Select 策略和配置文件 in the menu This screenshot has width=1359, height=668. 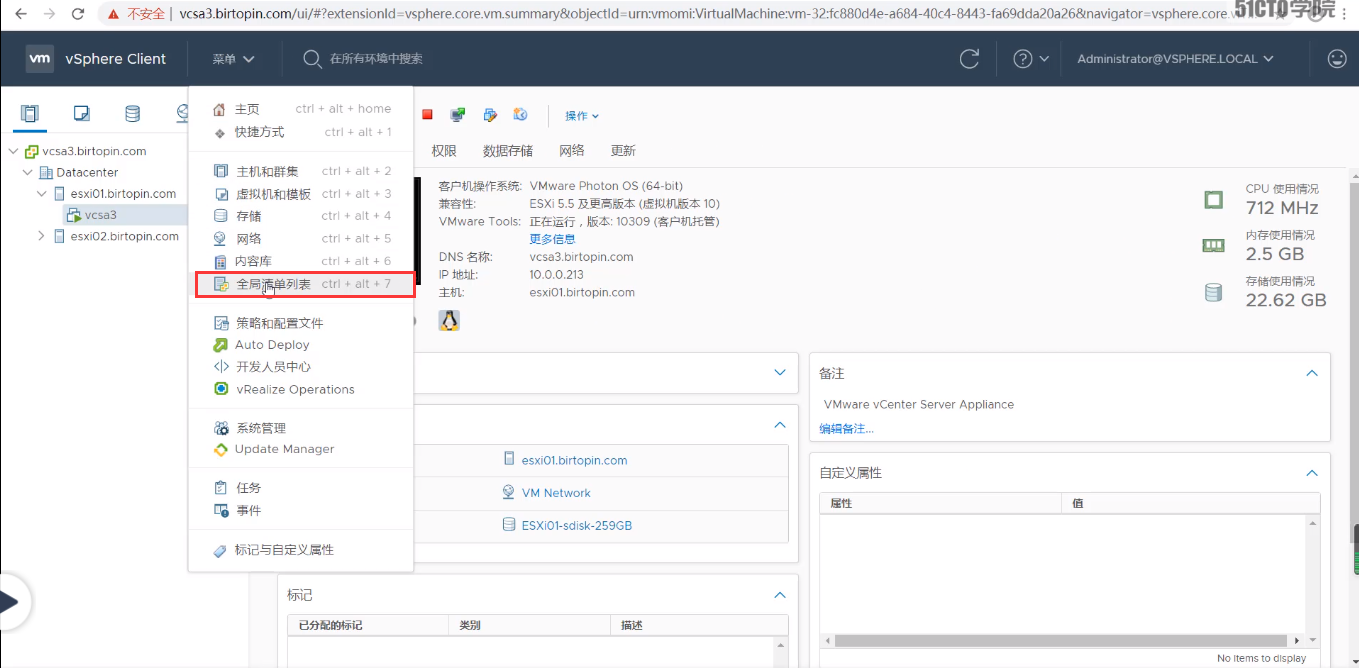click(x=301, y=323)
